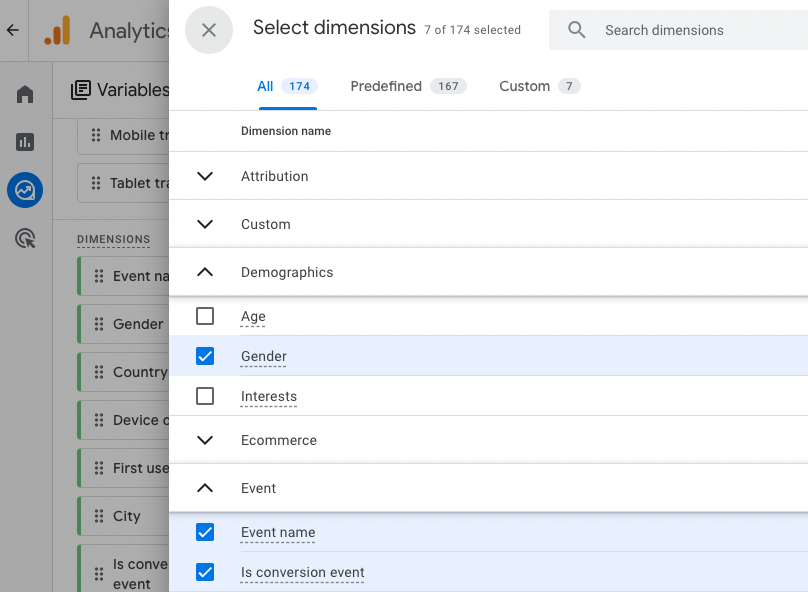The image size is (808, 592).
Task: Uncheck the Gender dimension checkbox
Action: tap(205, 356)
